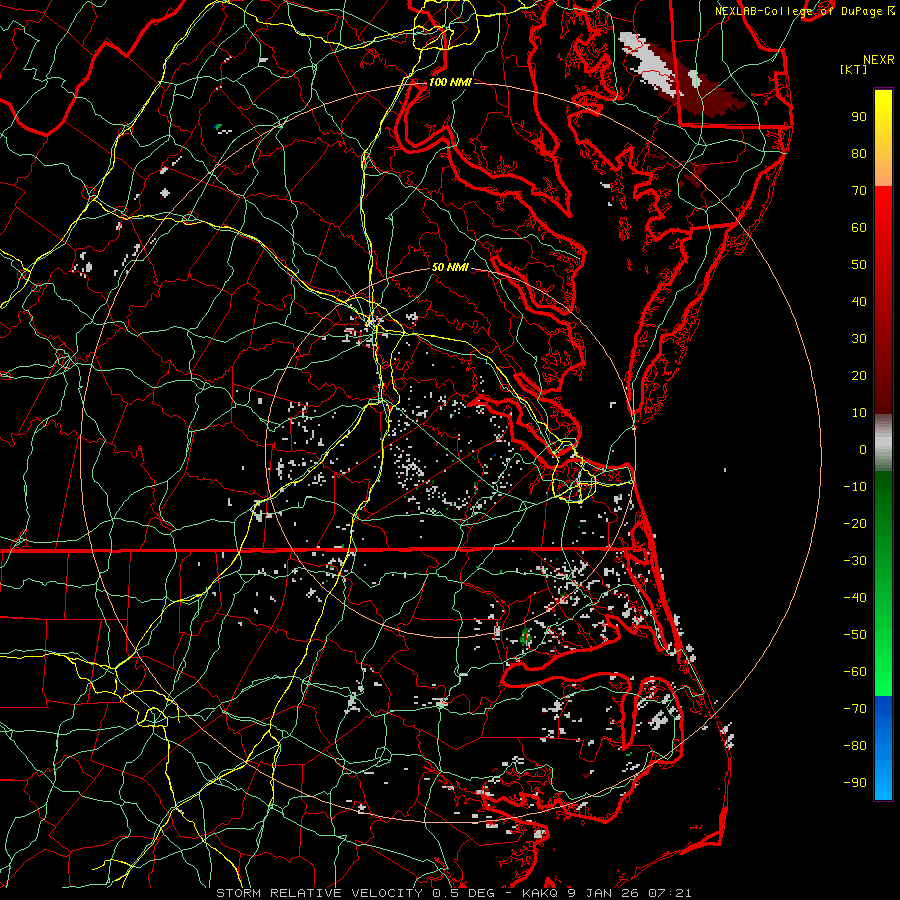Click the "100 NMI" range ring label

pyautogui.click(x=450, y=82)
